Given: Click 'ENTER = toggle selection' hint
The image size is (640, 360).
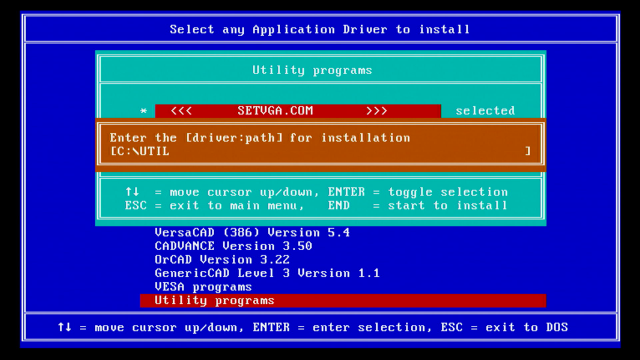Looking at the screenshot, I should coord(418,192).
